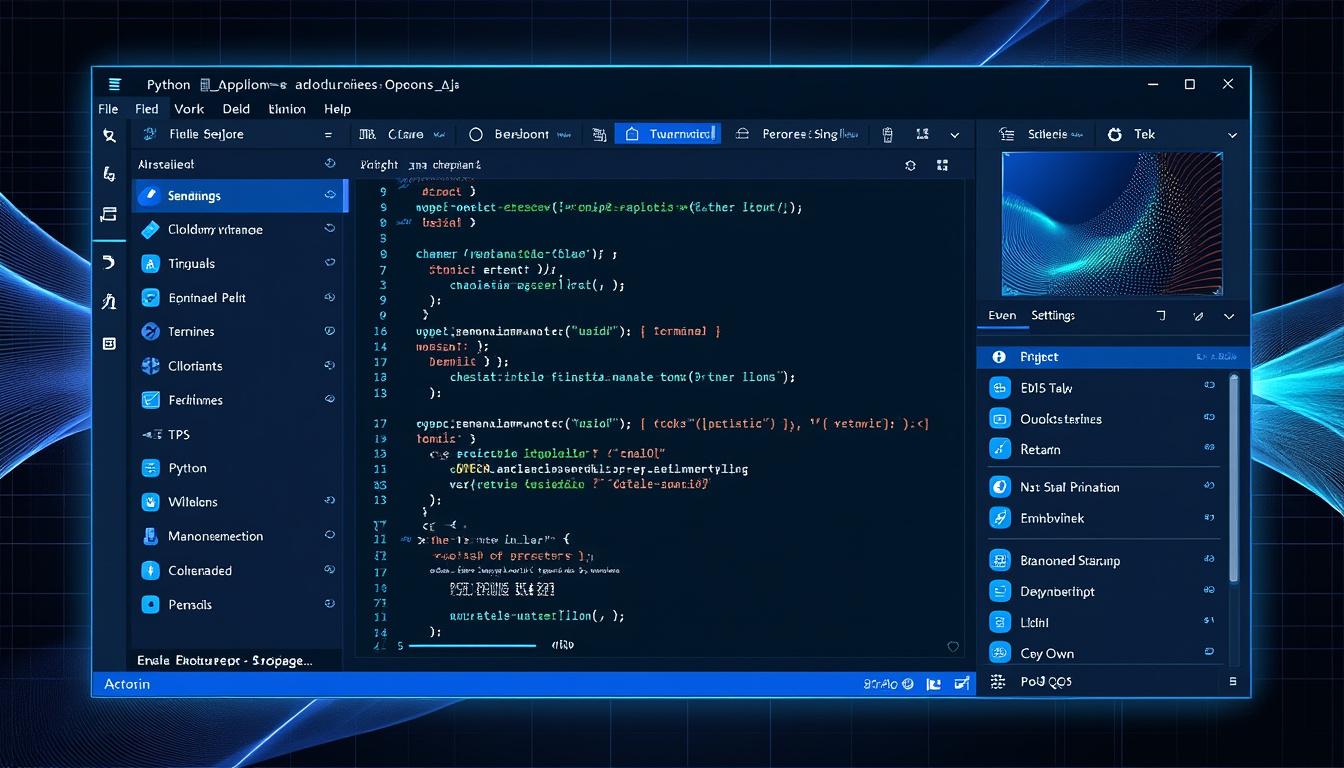Open the dropdown at the toolbar's right end
Image resolution: width=1344 pixels, height=768 pixels.
(x=953, y=133)
